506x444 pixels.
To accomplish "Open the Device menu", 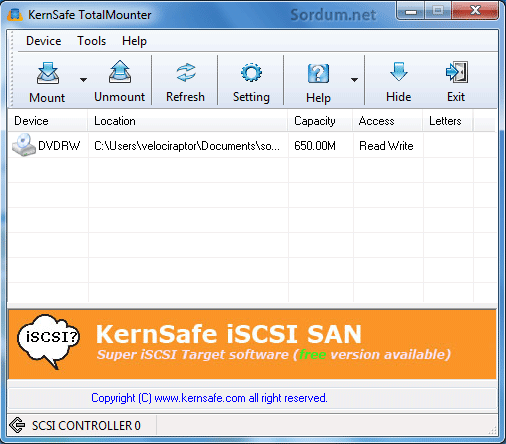I will (x=44, y=41).
